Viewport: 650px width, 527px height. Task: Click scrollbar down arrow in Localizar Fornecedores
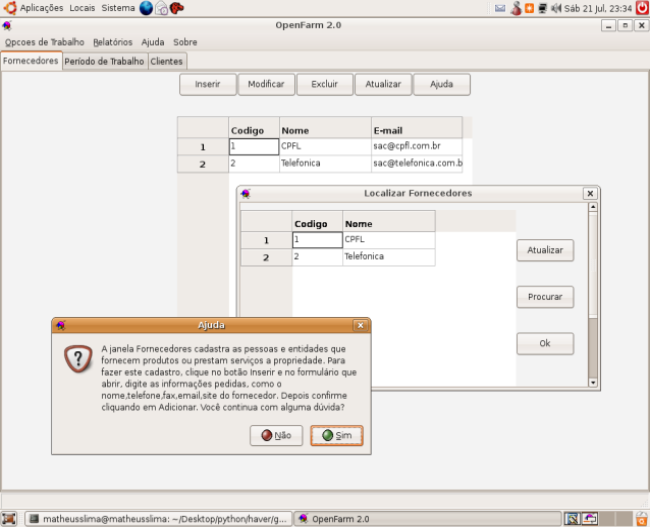(x=593, y=382)
